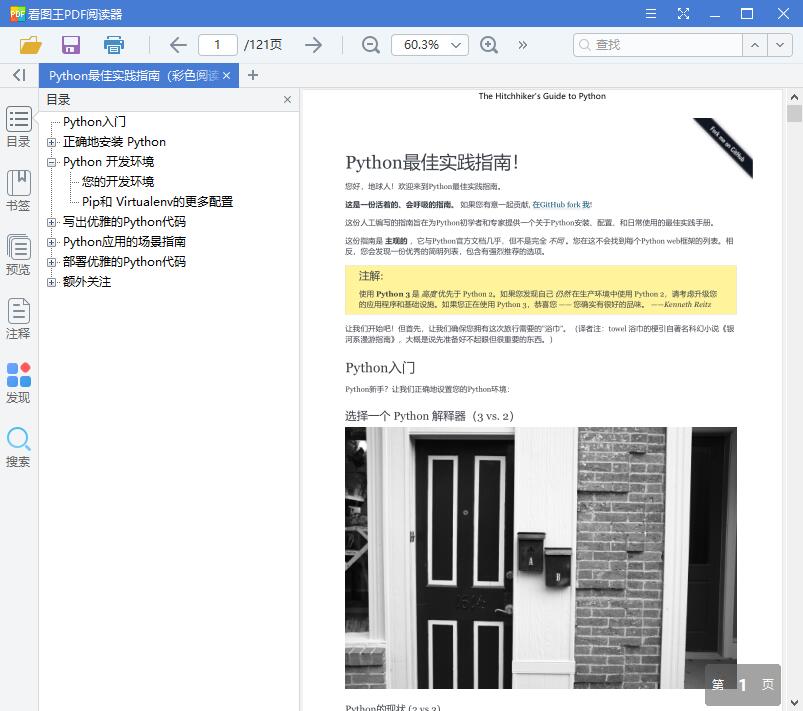Expand the 正确地安装 Python tree node
Image resolution: width=803 pixels, height=711 pixels.
pos(50,141)
